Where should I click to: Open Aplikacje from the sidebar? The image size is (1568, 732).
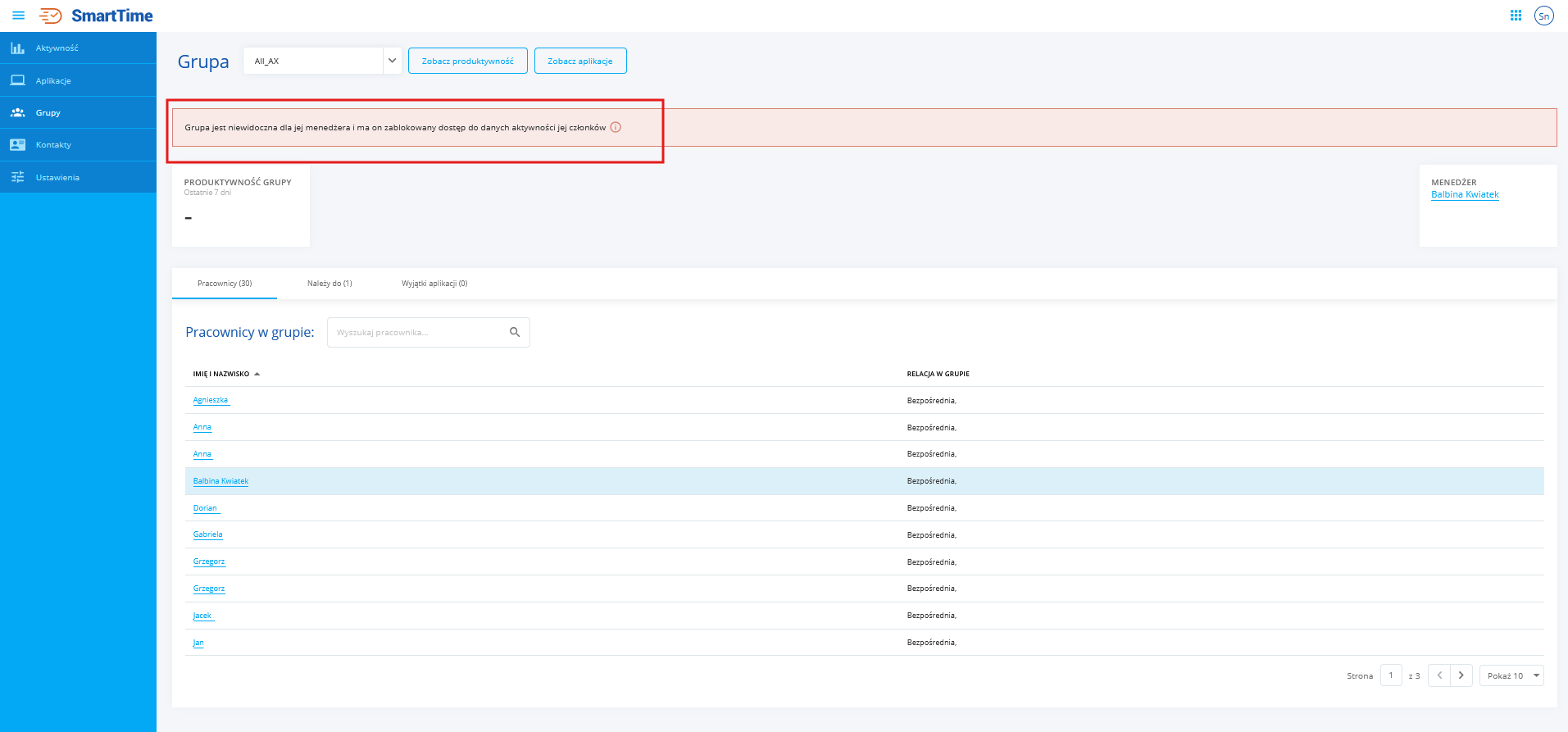pyautogui.click(x=53, y=80)
